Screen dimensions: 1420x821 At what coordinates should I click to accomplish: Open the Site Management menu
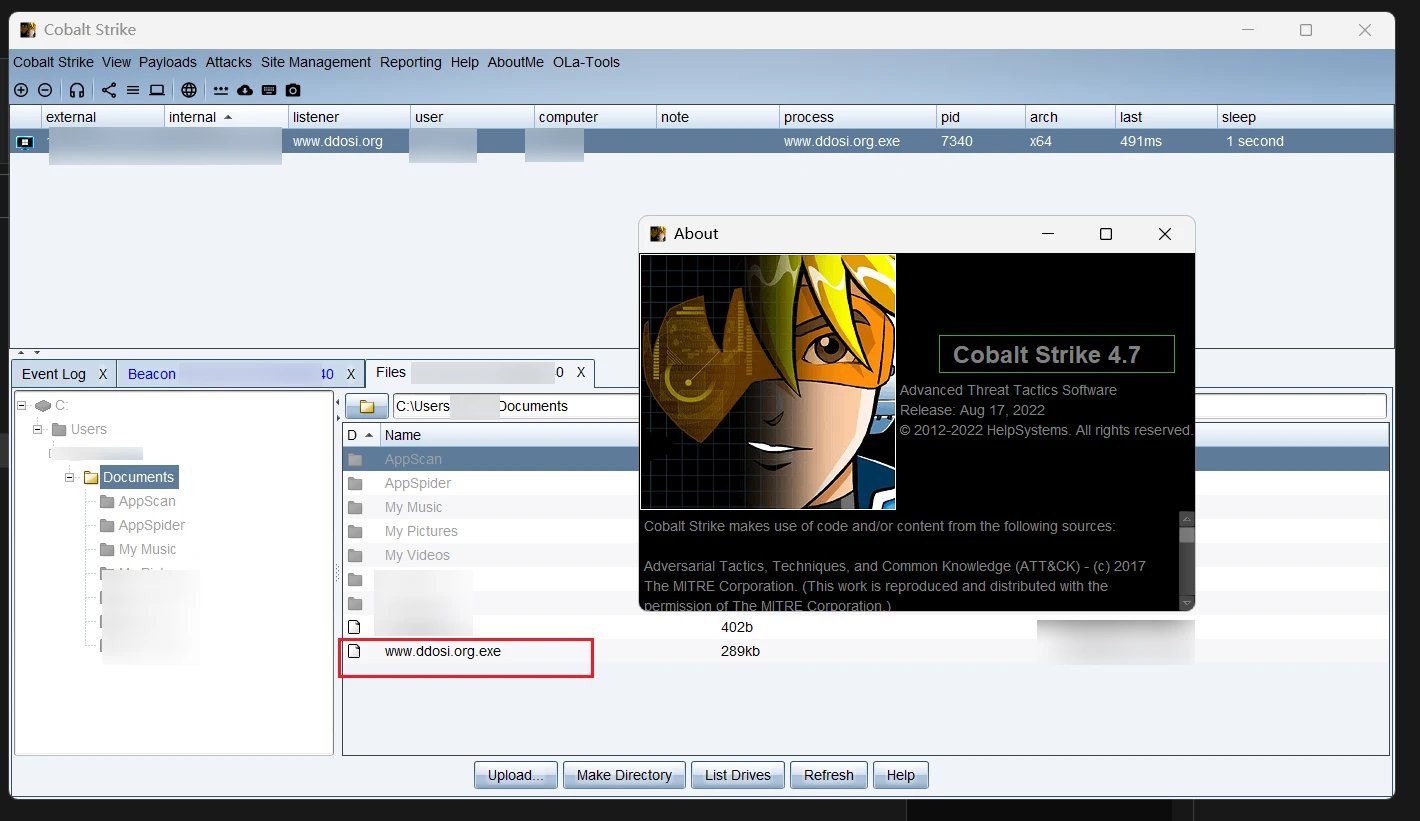(x=316, y=62)
